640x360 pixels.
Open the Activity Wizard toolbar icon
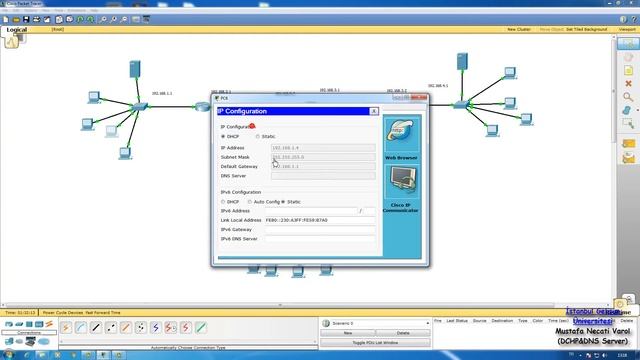coord(47,20)
